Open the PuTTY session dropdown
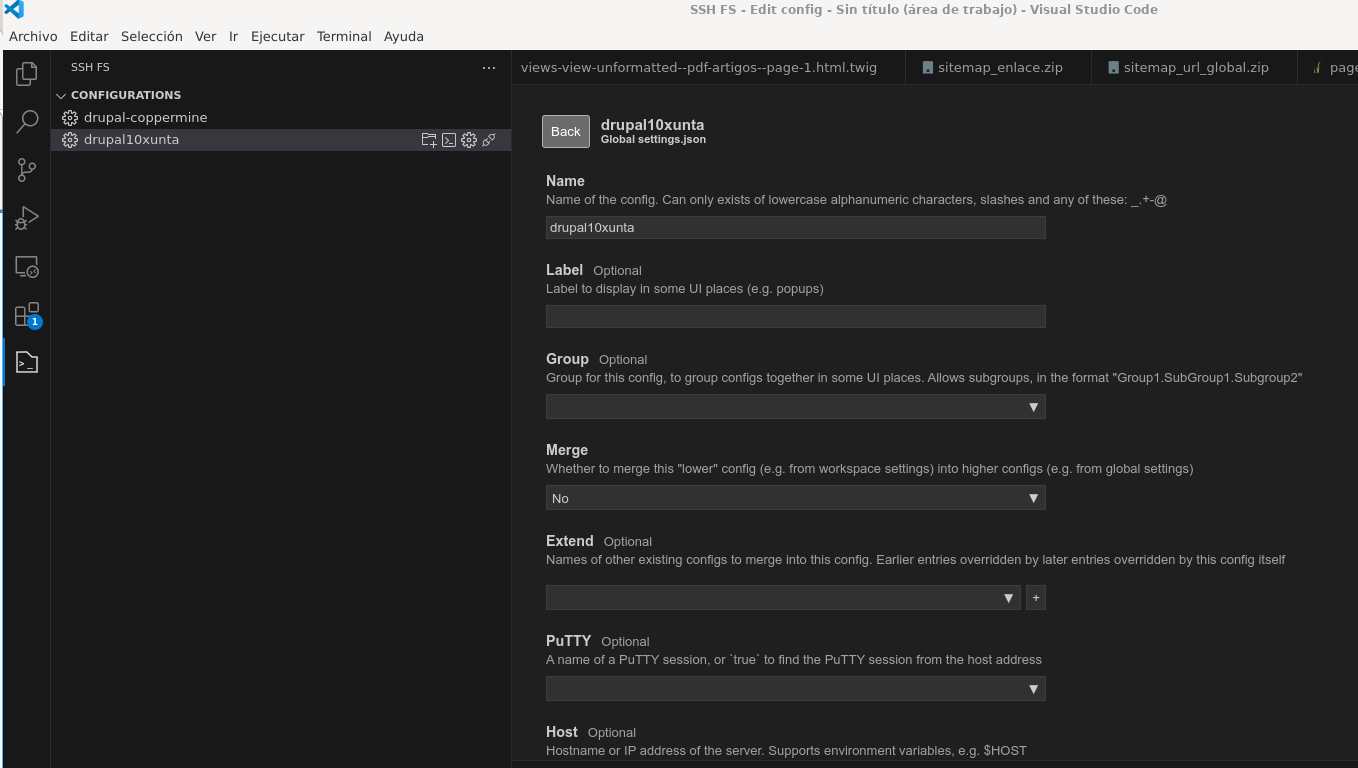This screenshot has width=1358, height=768. pyautogui.click(x=795, y=689)
